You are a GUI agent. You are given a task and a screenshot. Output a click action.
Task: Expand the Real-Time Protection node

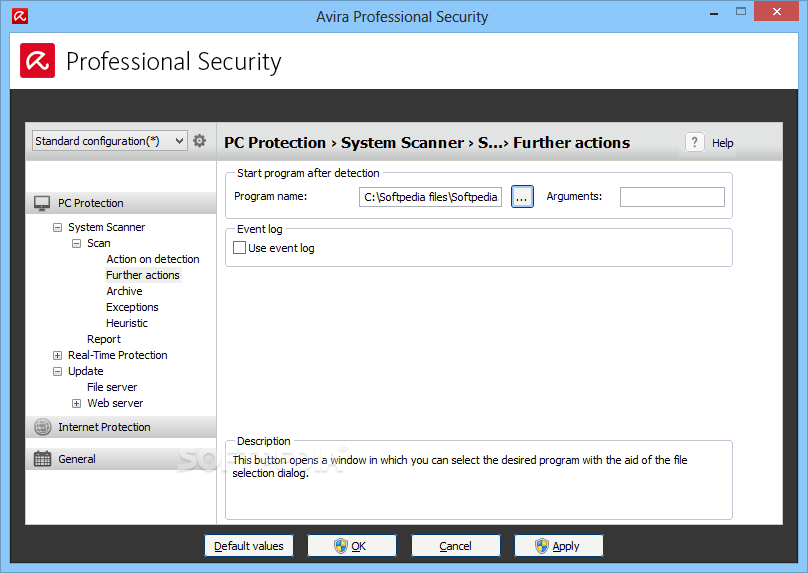(x=58, y=356)
